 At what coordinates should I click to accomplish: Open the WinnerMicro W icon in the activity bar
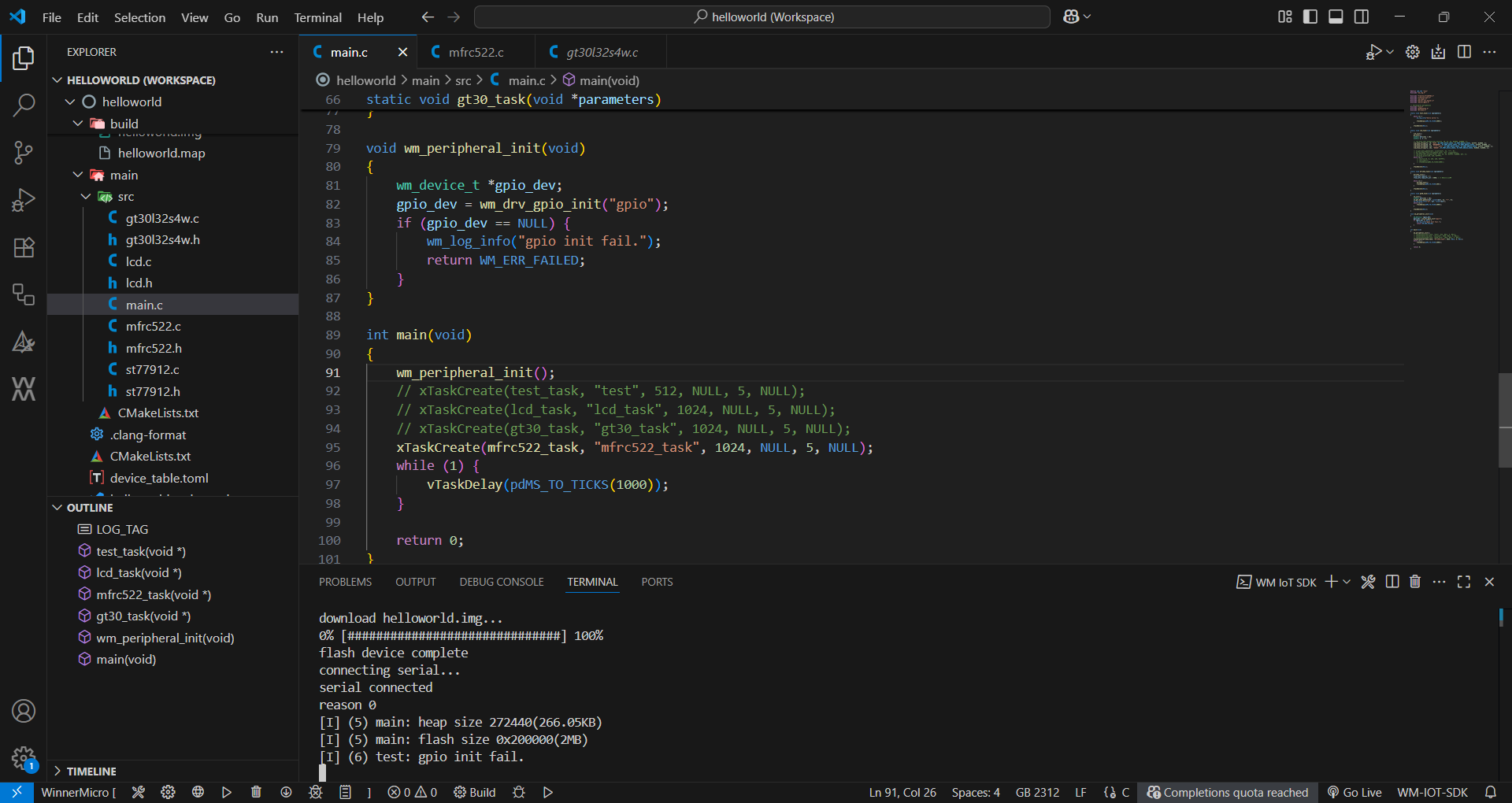point(24,389)
